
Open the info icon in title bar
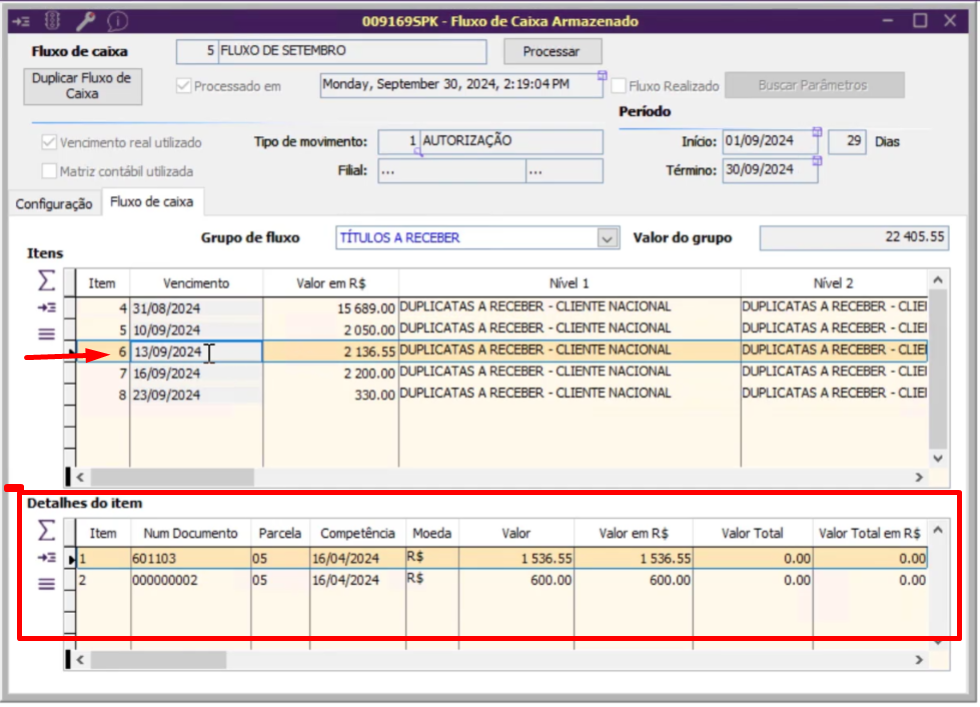pyautogui.click(x=118, y=20)
